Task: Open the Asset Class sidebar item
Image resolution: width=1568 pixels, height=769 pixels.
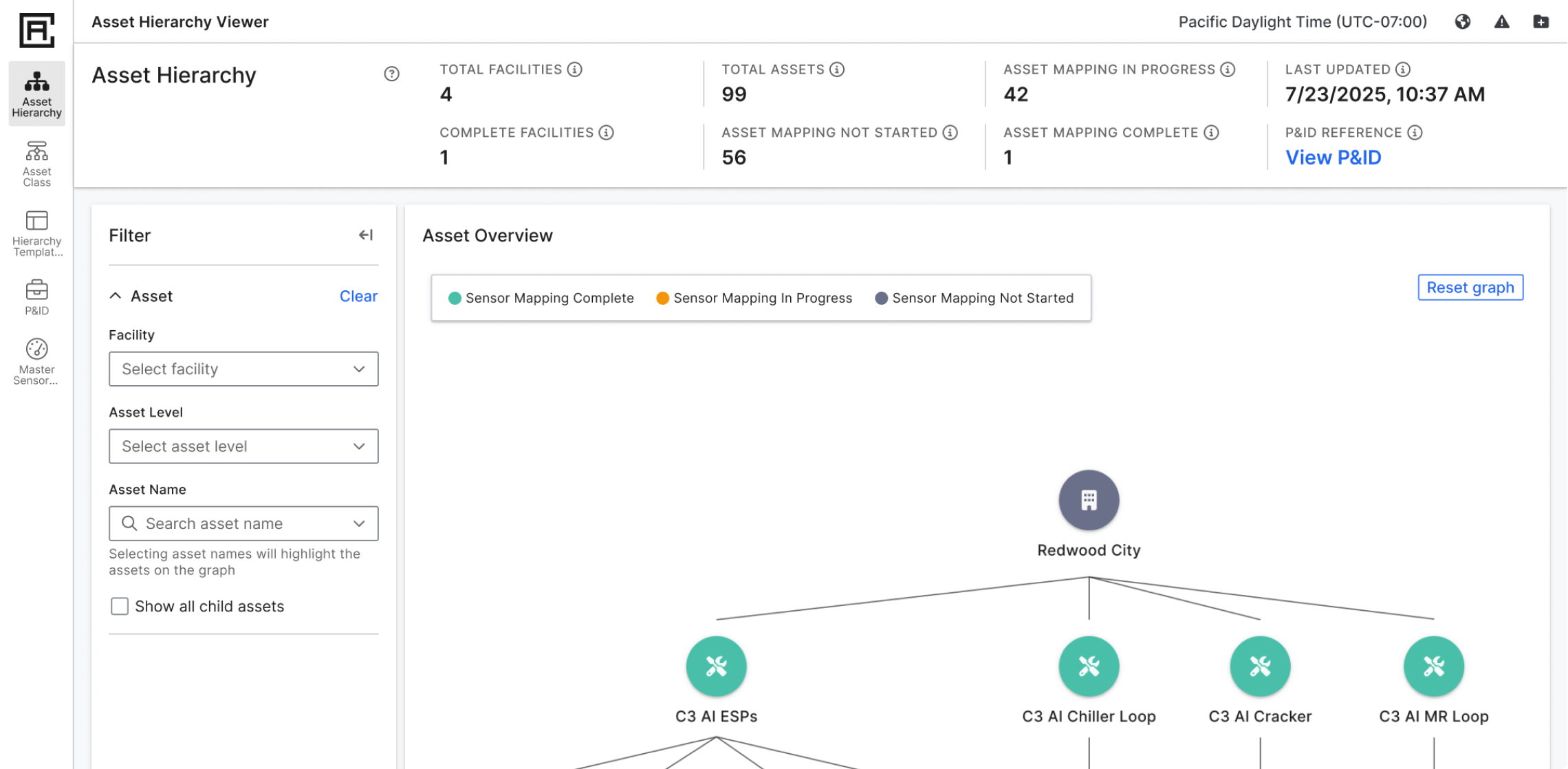Action: tap(36, 164)
